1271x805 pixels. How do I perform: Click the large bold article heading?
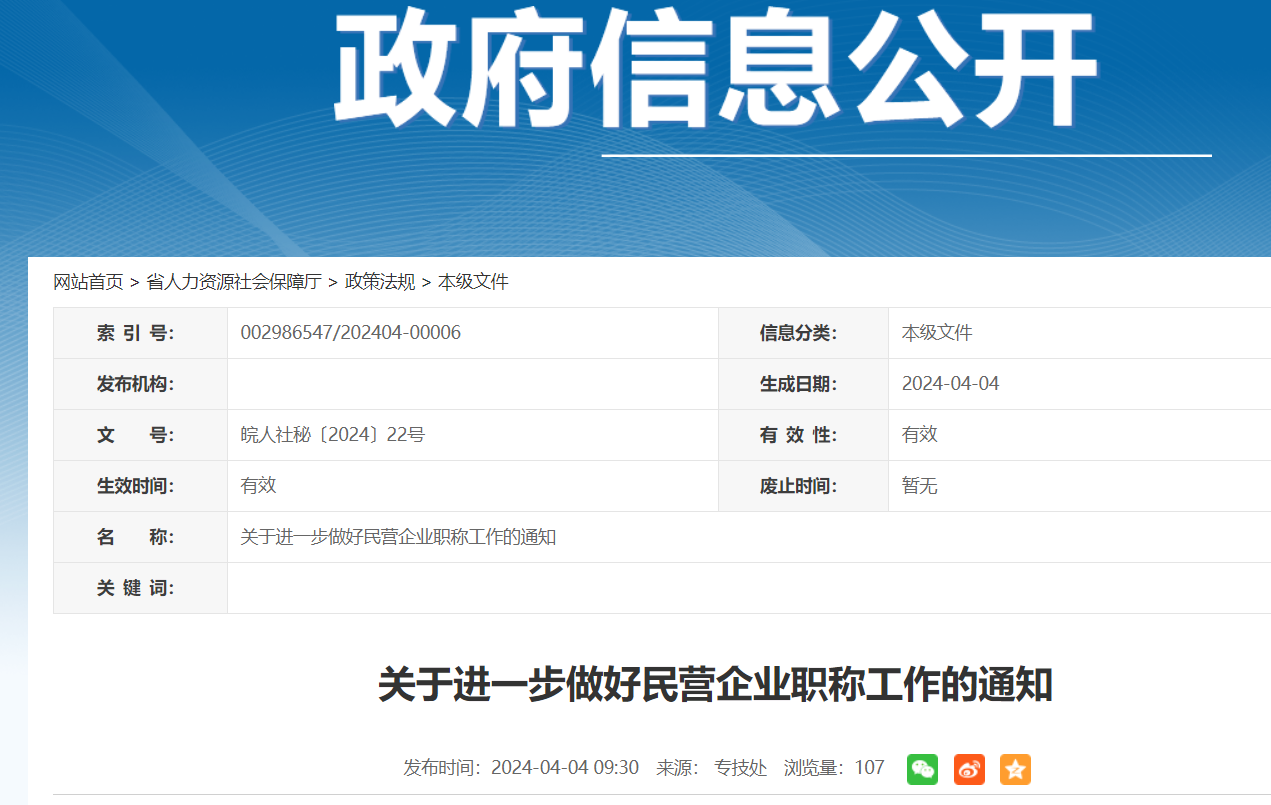715,686
